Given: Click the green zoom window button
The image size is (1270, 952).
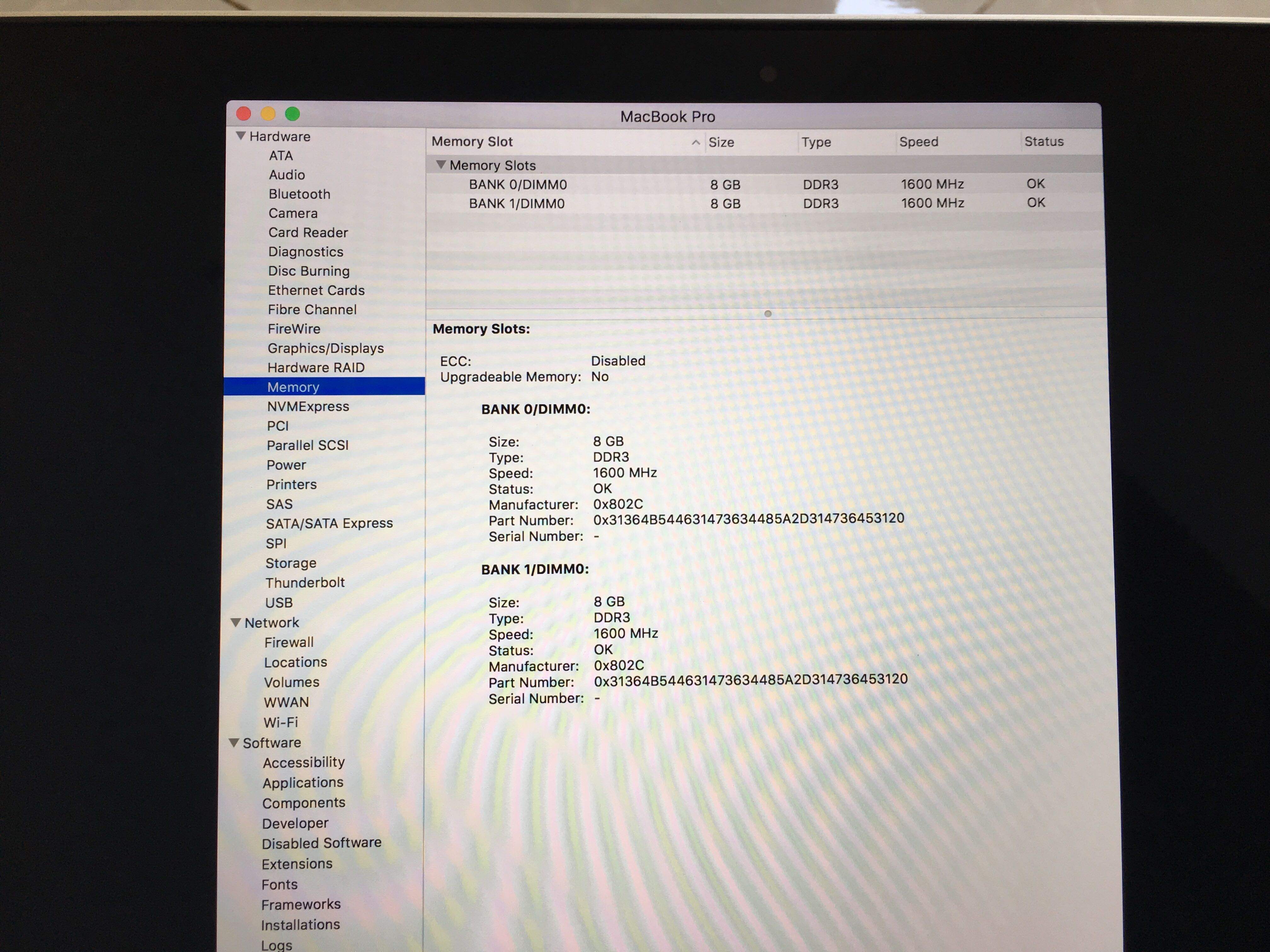Looking at the screenshot, I should click(292, 114).
